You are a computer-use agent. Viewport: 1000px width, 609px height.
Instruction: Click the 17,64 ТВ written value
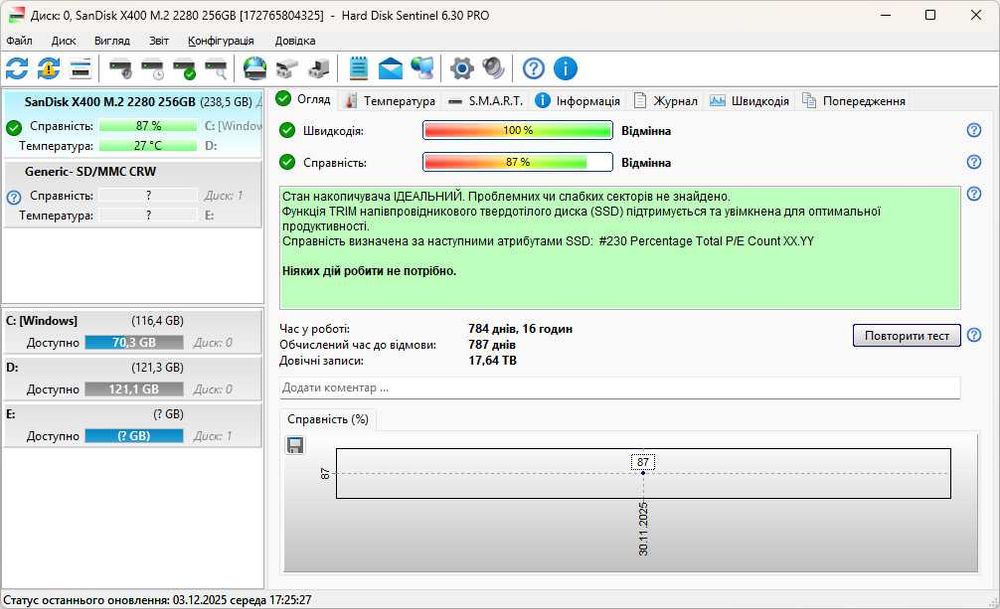point(492,361)
